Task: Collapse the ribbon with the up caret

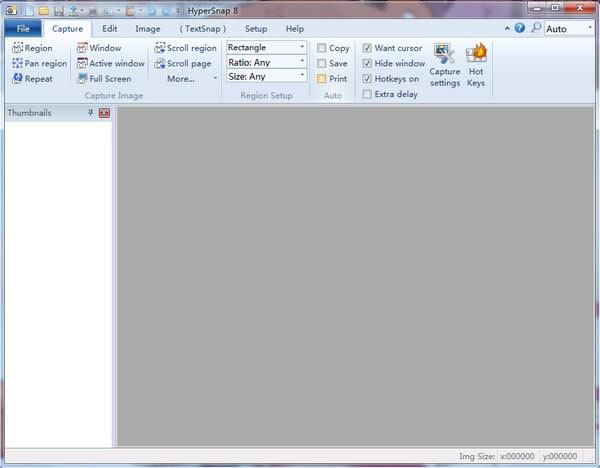Action: (x=507, y=28)
